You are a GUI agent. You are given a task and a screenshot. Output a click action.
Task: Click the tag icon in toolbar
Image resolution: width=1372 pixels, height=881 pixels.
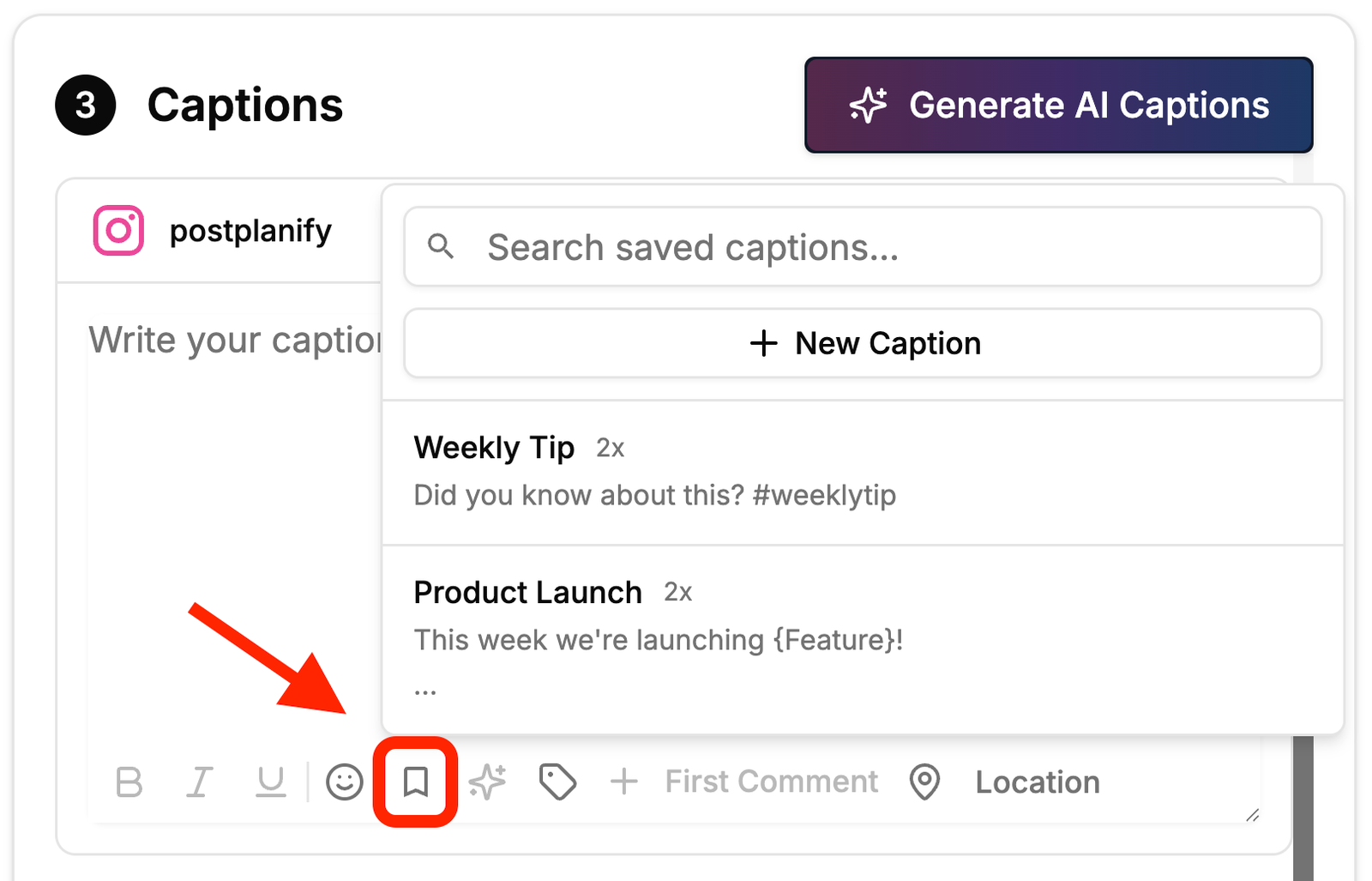[x=557, y=782]
